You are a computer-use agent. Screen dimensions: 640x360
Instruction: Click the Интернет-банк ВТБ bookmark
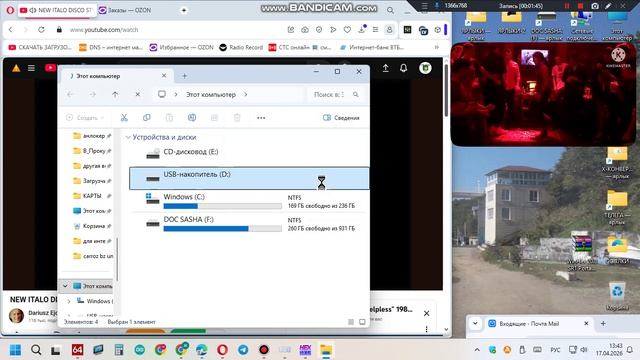[372, 47]
